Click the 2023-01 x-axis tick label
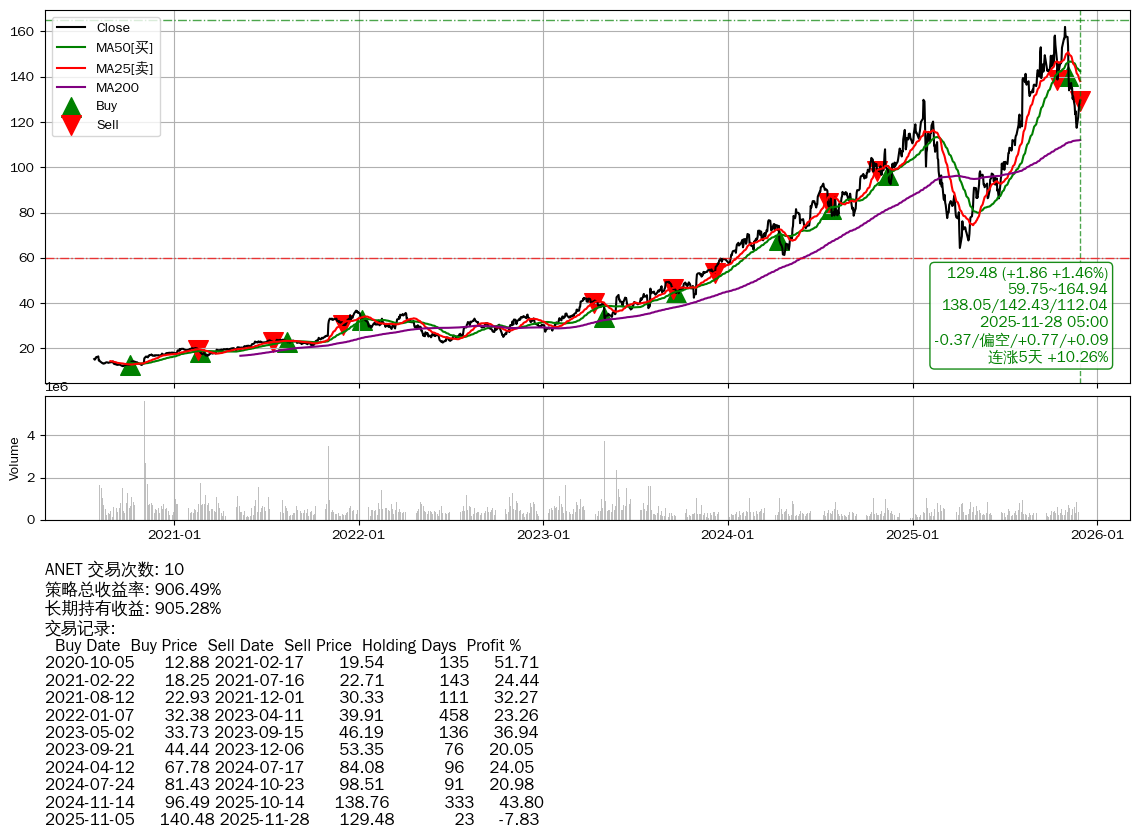The image size is (1139, 838). click(x=543, y=535)
